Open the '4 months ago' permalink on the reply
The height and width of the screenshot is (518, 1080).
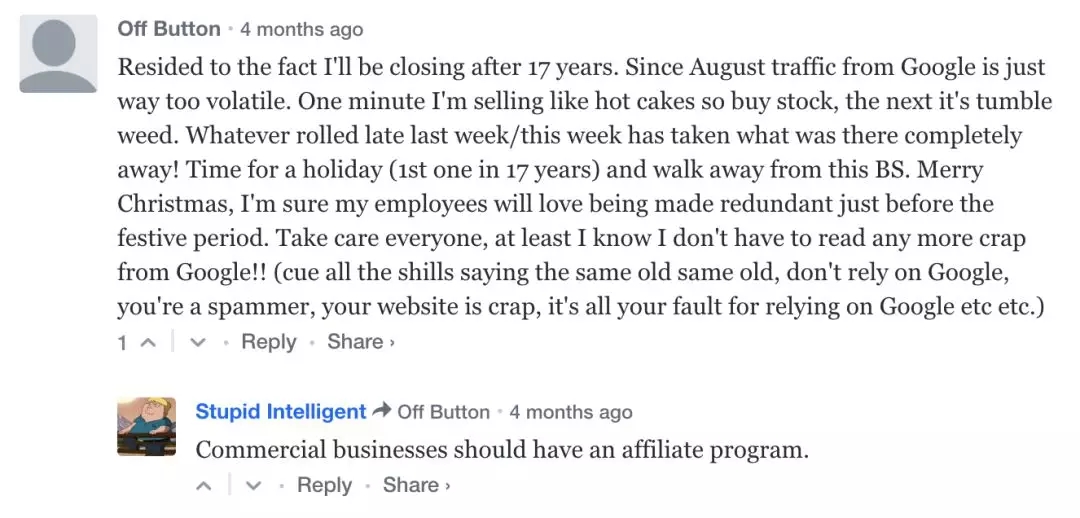[x=570, y=412]
